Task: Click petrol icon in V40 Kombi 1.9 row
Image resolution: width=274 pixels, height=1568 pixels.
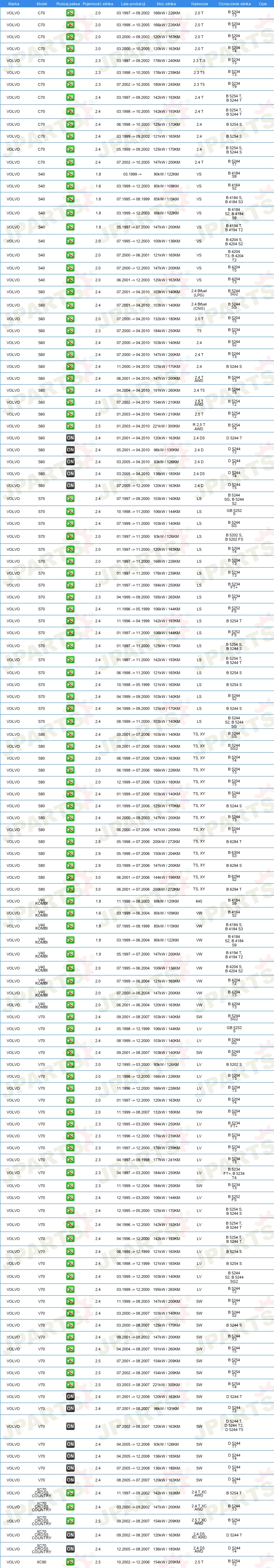Action: [71, 954]
